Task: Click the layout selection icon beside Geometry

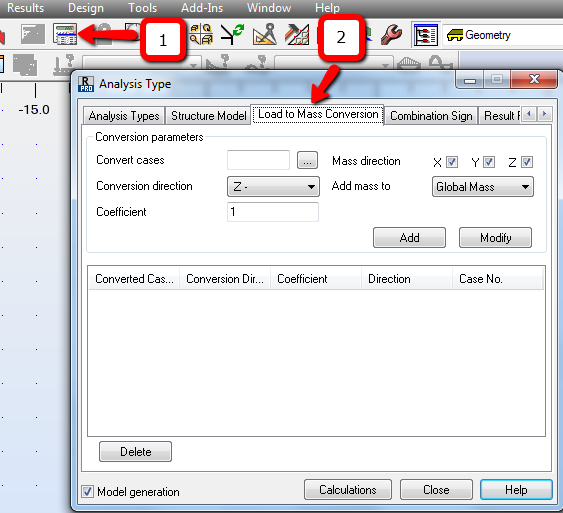Action: point(426,35)
